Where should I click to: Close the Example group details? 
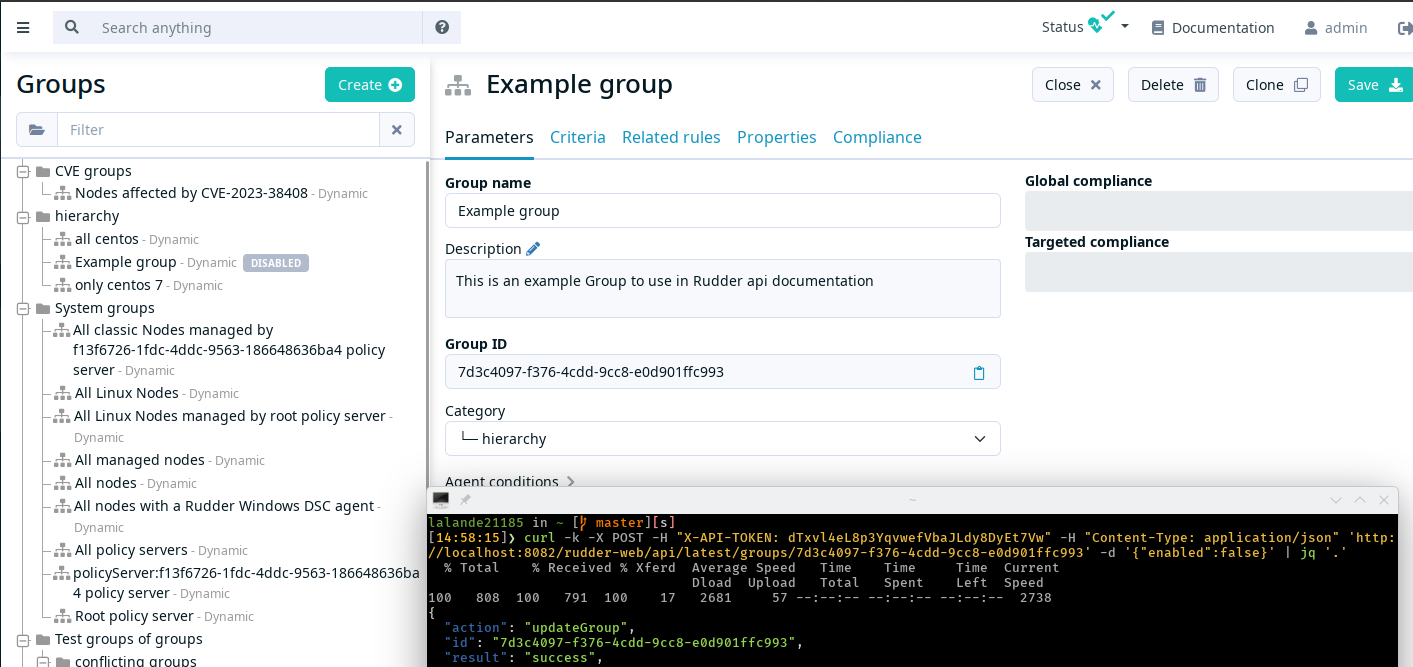tap(1073, 85)
